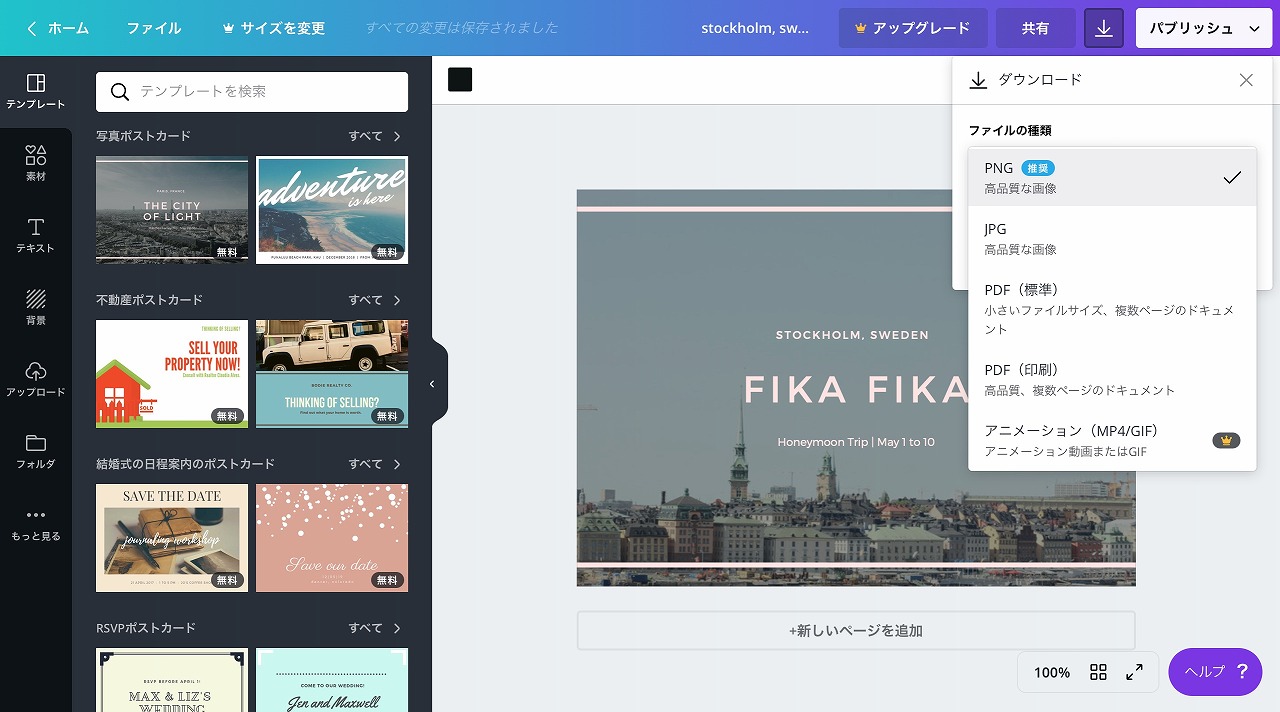Image resolution: width=1280 pixels, height=712 pixels.
Task: Click the download arrow icon in top bar
Action: point(1104,28)
